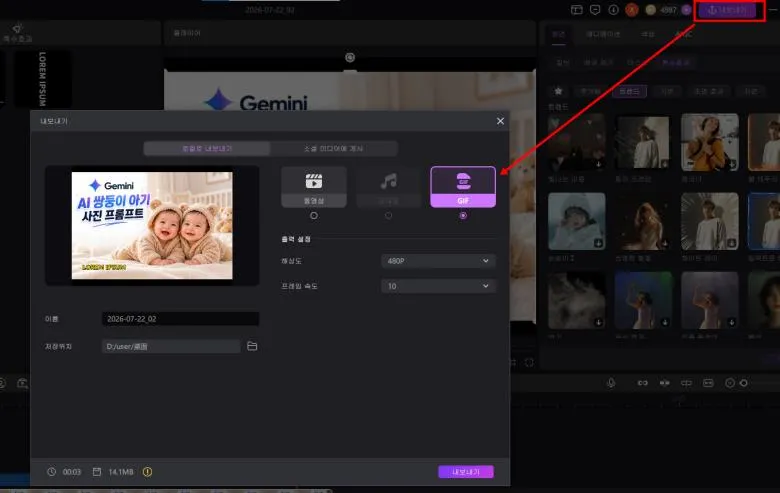The width and height of the screenshot is (780, 493).
Task: Open the first tab of the right panel
Action: click(558, 34)
